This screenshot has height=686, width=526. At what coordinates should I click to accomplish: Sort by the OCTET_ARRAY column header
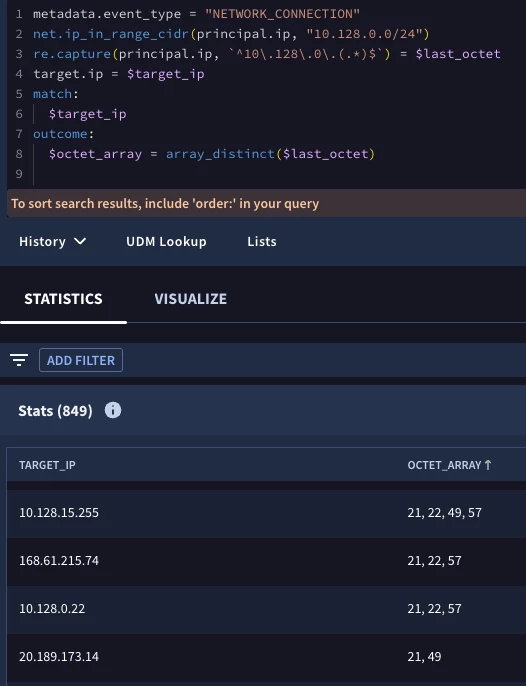click(444, 465)
